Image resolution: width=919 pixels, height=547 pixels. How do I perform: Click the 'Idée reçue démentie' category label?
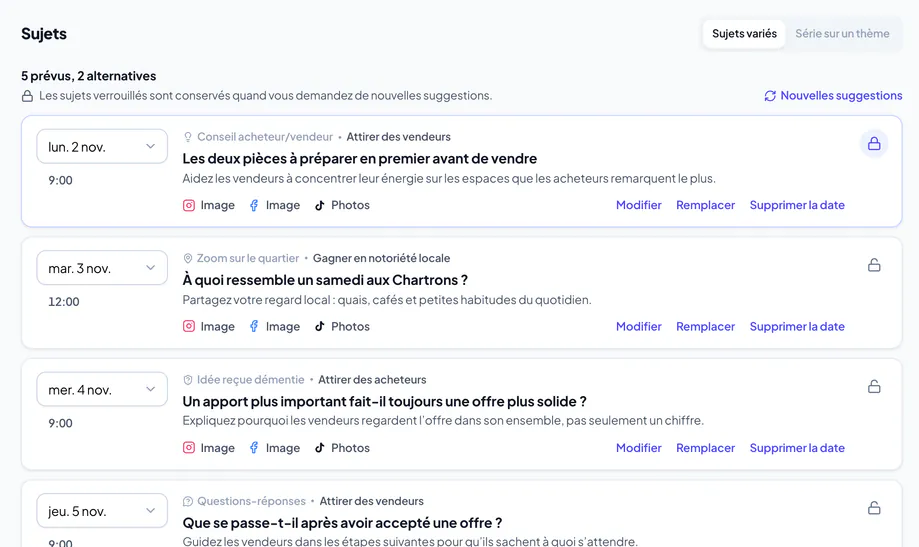tap(250, 380)
